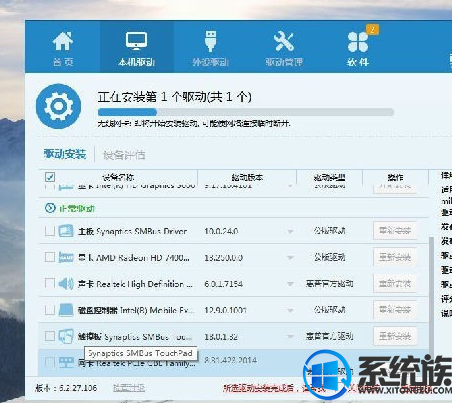This screenshot has width=452, height=403.
Task: Check the AMD Radeon HD row checkbox
Action: coord(50,257)
